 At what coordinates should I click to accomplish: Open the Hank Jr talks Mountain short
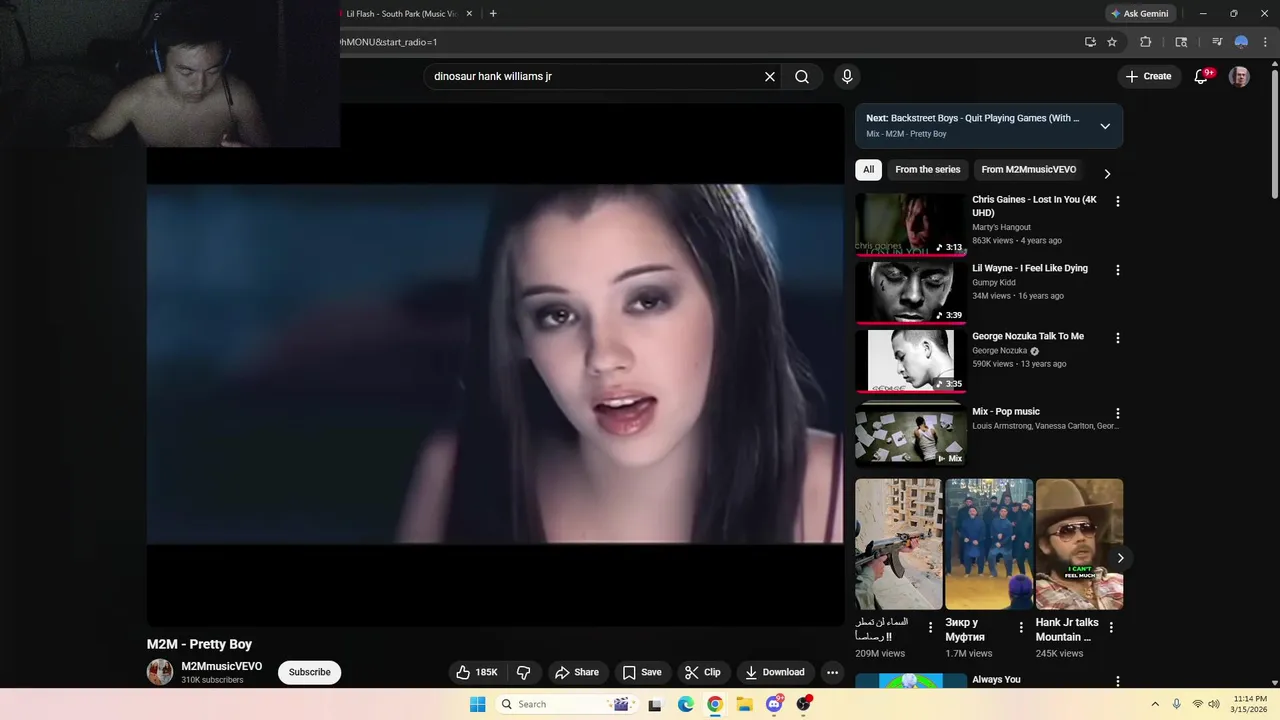tap(1079, 544)
